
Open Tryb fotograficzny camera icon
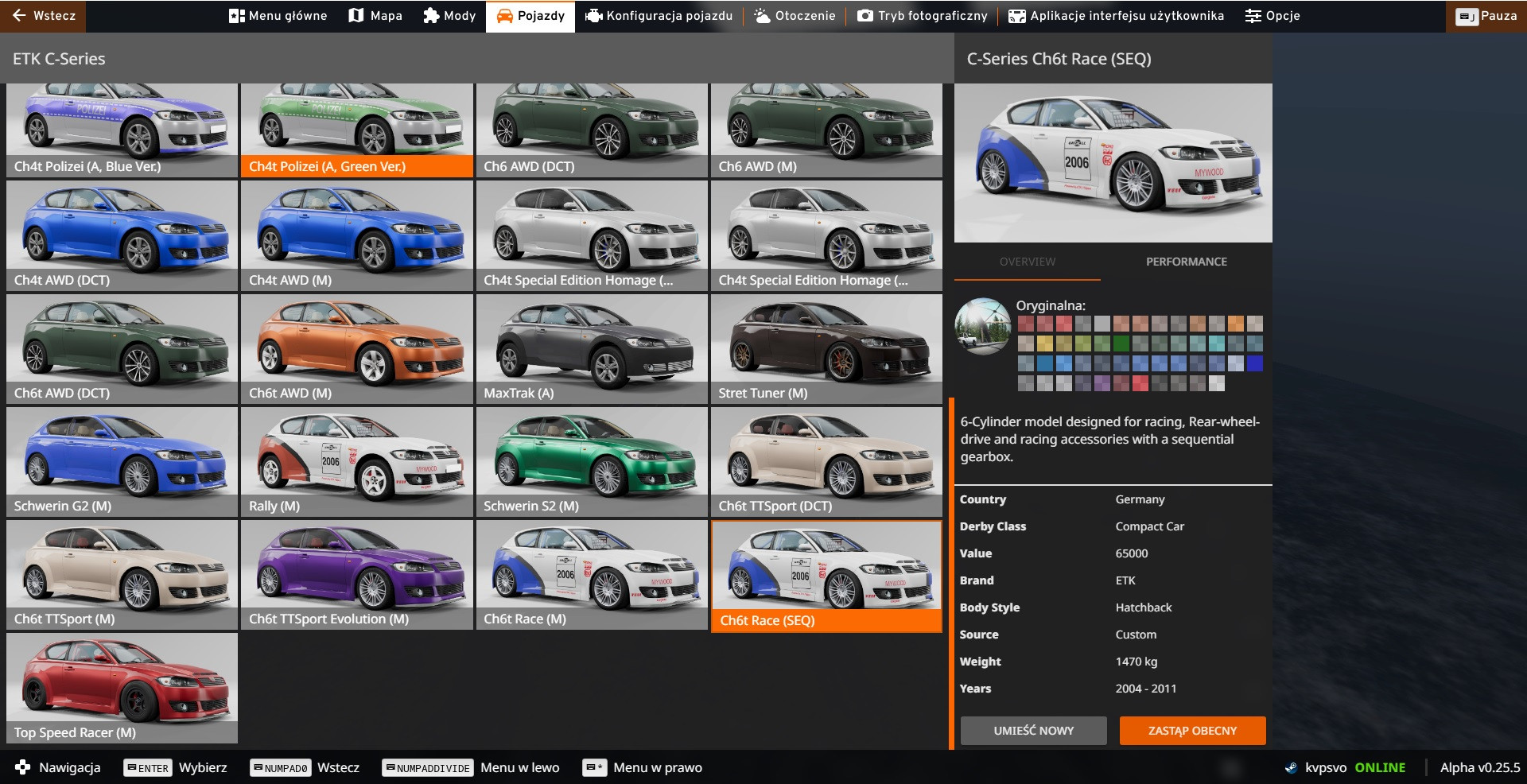(865, 16)
